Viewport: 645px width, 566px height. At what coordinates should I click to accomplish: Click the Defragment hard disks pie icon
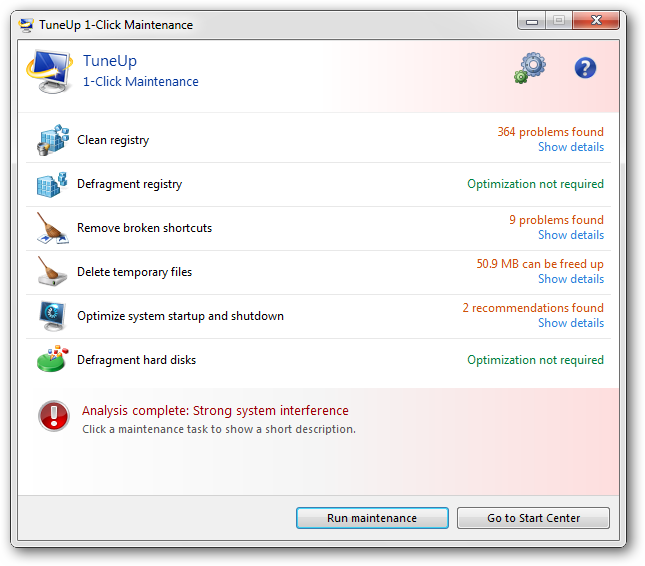tap(52, 359)
